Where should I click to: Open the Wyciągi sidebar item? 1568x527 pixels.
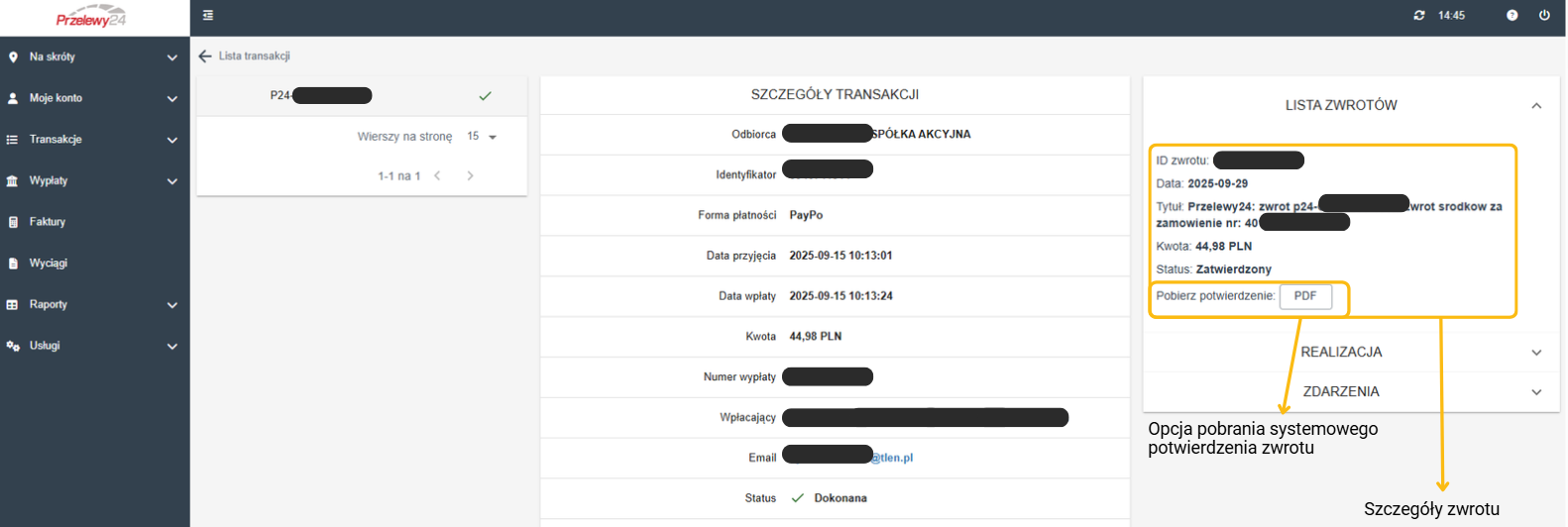click(49, 263)
